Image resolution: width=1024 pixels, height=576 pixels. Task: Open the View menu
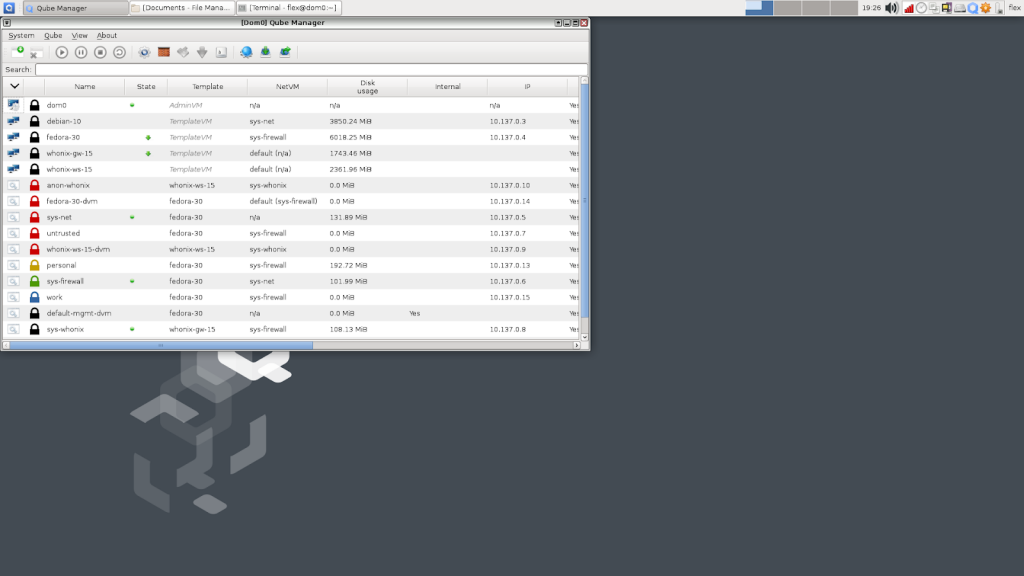(x=79, y=35)
